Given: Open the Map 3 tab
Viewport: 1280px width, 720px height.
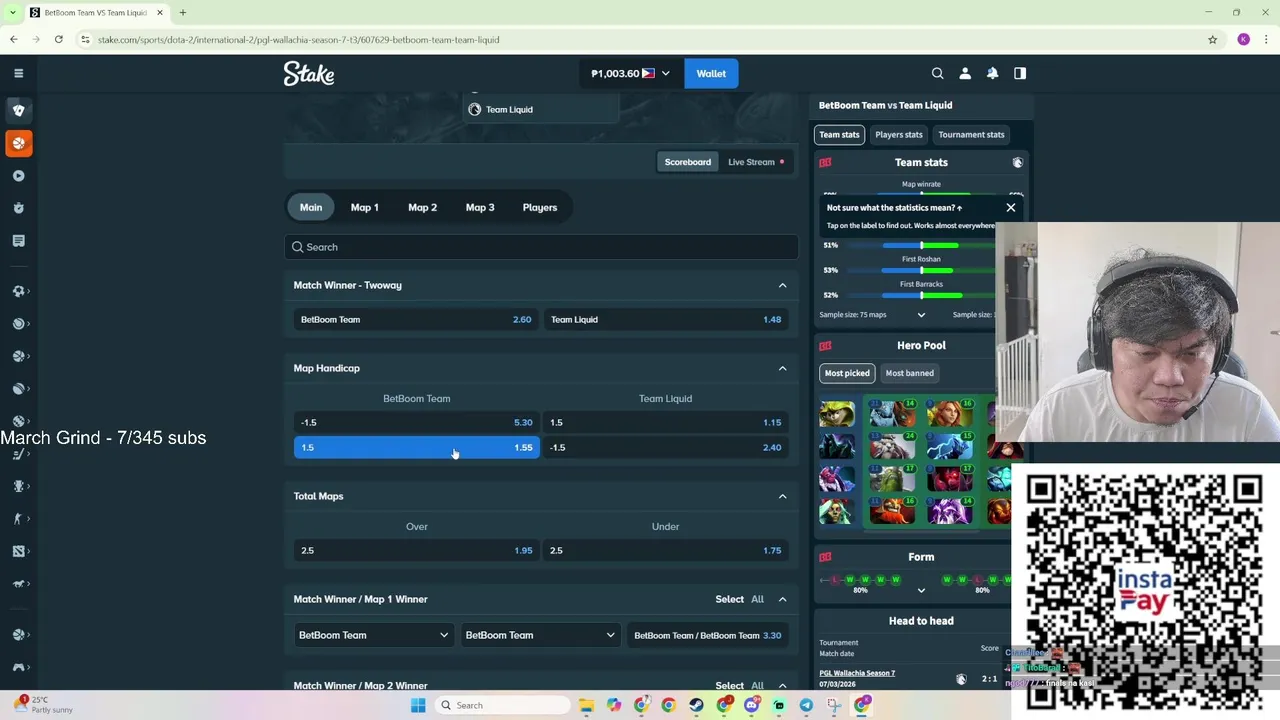Looking at the screenshot, I should [480, 207].
